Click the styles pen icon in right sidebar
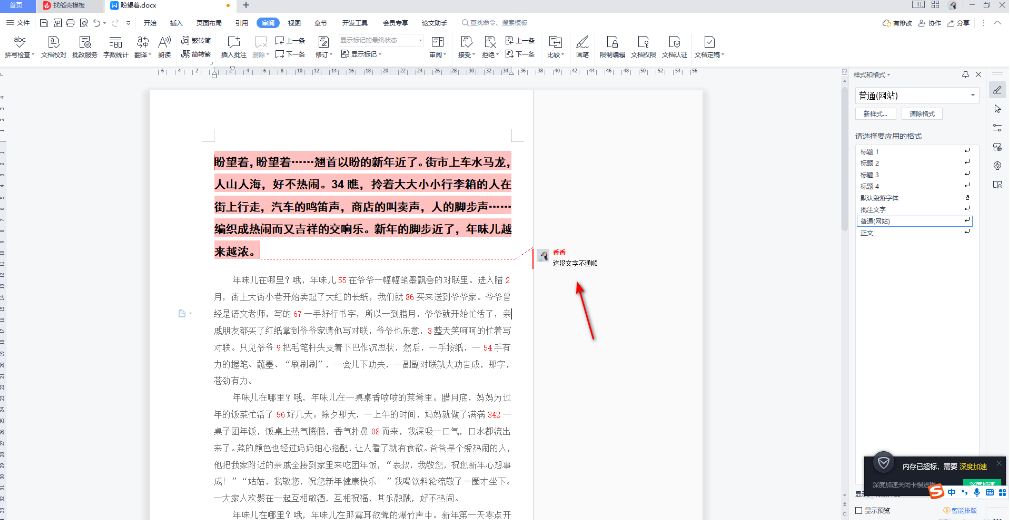 point(997,90)
